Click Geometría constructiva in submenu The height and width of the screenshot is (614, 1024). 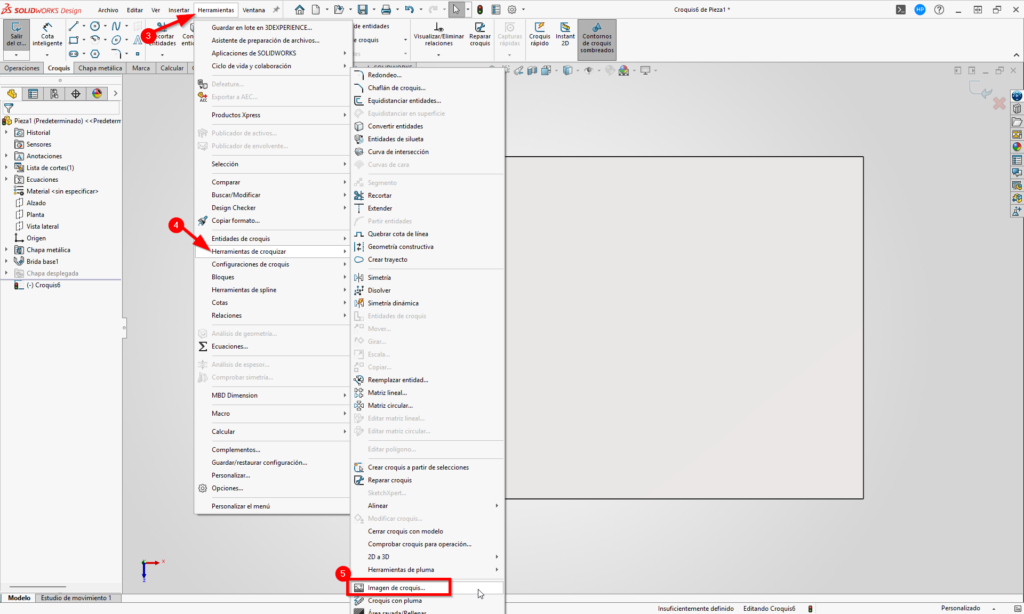pyautogui.click(x=400, y=247)
